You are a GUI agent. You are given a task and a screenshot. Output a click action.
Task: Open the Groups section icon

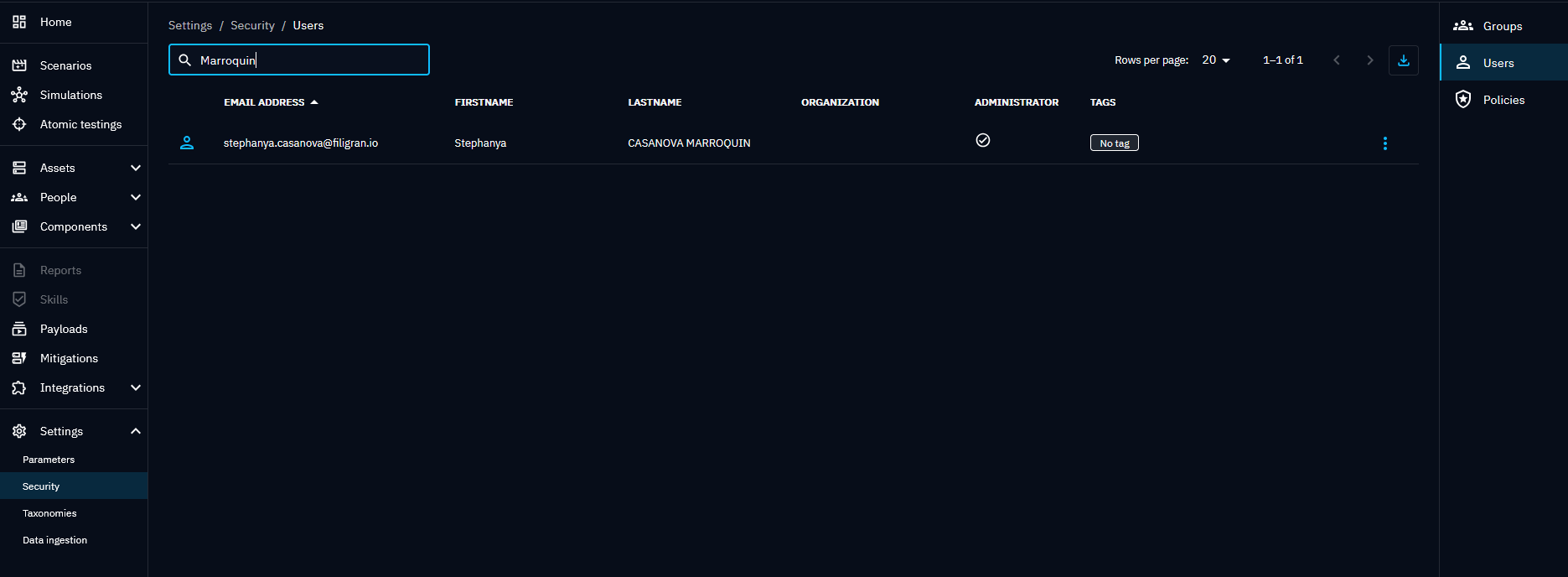point(1463,26)
